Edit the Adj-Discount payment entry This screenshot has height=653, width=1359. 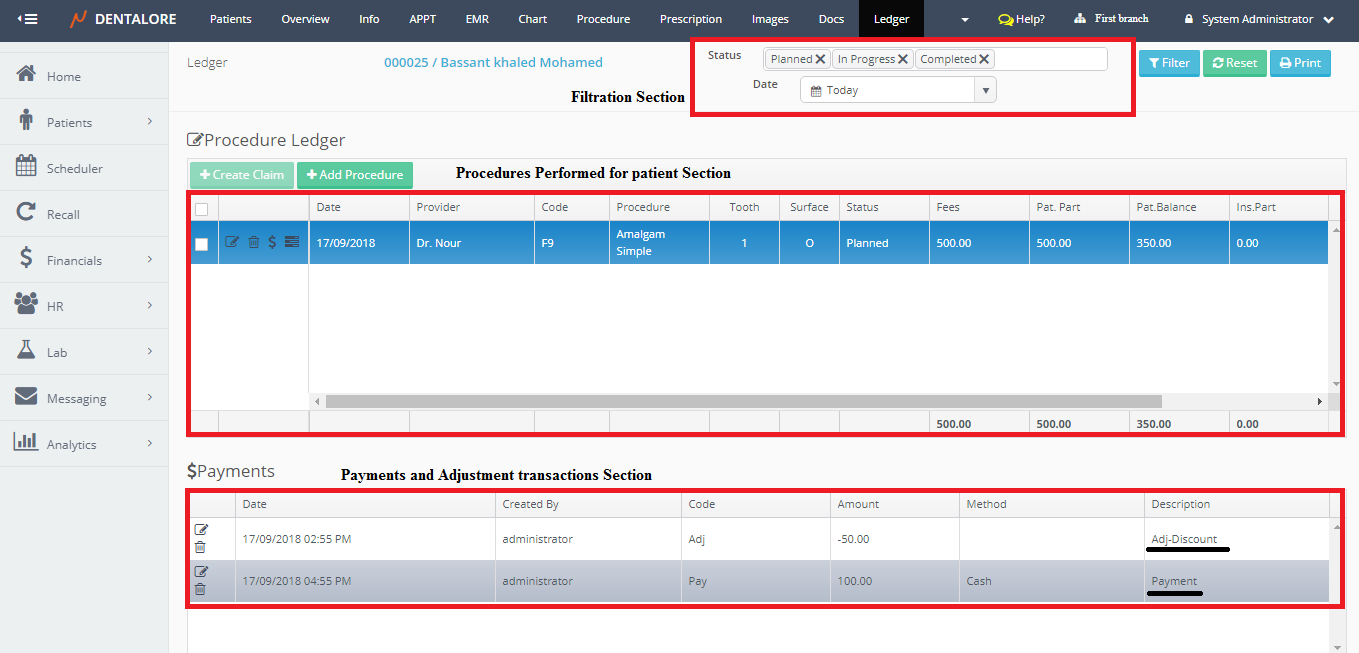[201, 530]
